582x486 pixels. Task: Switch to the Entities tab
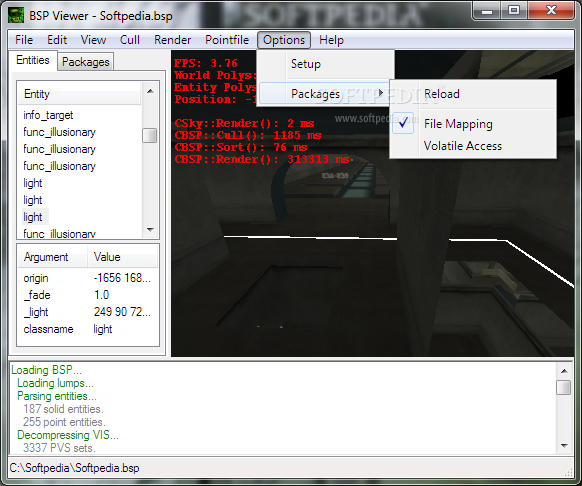coord(33,60)
